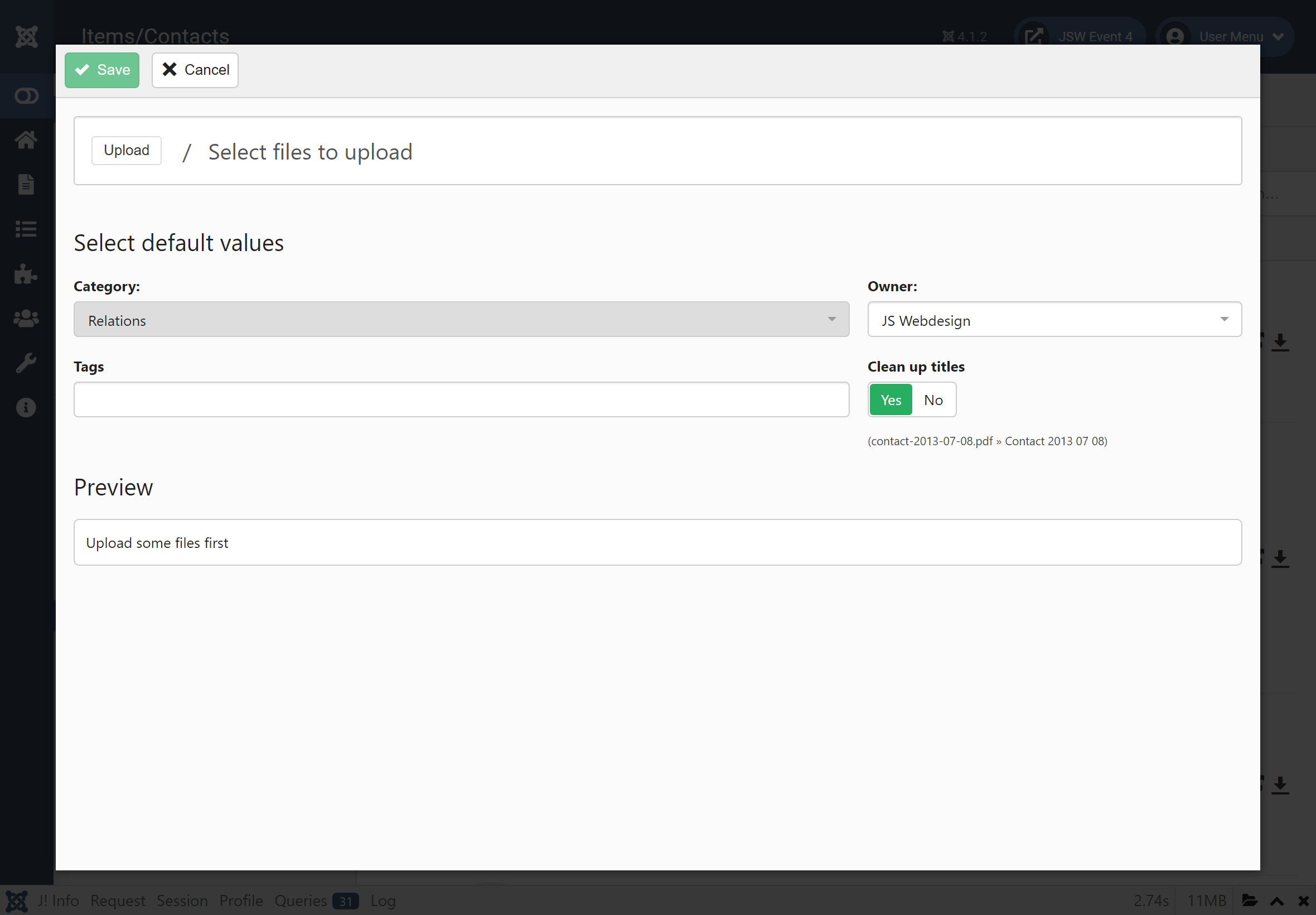The height and width of the screenshot is (915, 1316).
Task: Click the Joomla logo in the sidebar
Action: [26, 37]
